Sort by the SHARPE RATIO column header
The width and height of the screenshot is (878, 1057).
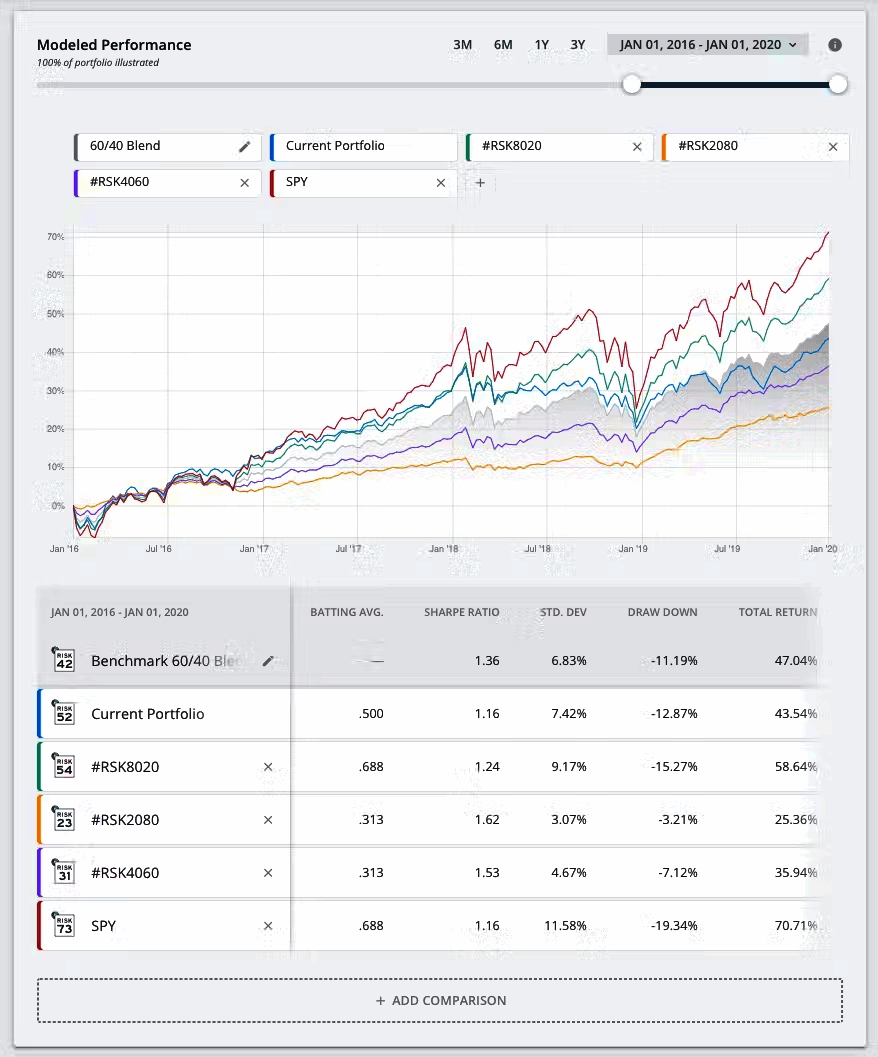[x=461, y=612]
